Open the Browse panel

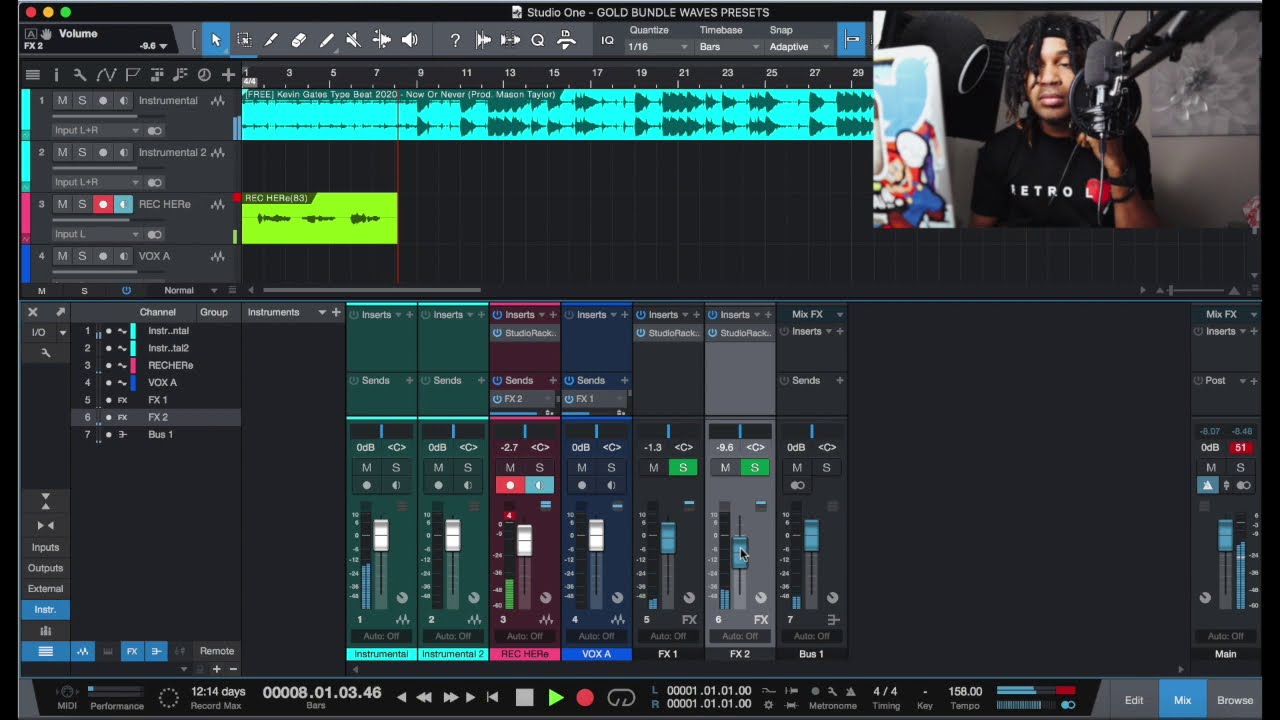click(x=1235, y=700)
